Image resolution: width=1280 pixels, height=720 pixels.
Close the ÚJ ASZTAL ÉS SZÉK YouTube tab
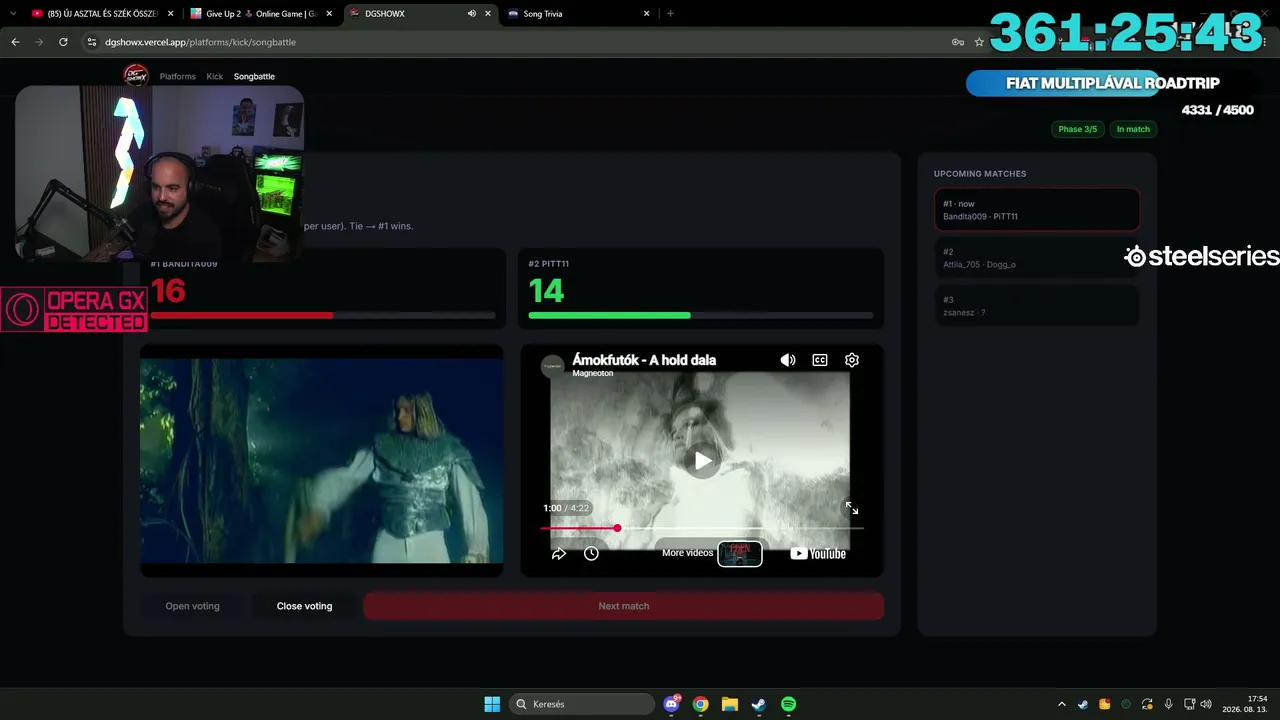click(170, 14)
